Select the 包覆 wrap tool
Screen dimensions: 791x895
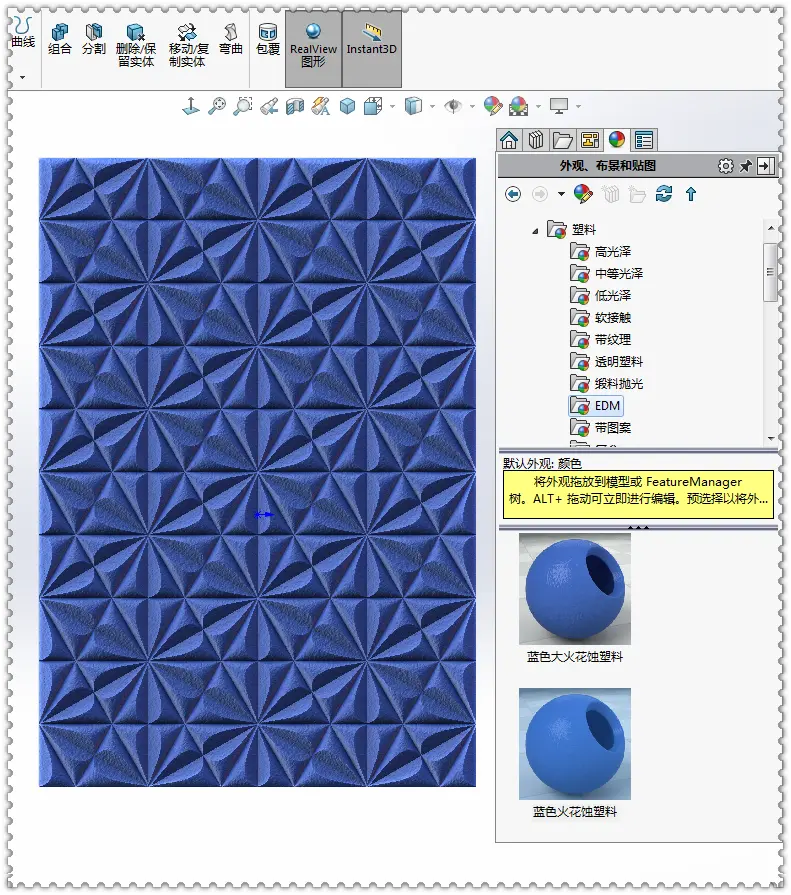[x=268, y=39]
